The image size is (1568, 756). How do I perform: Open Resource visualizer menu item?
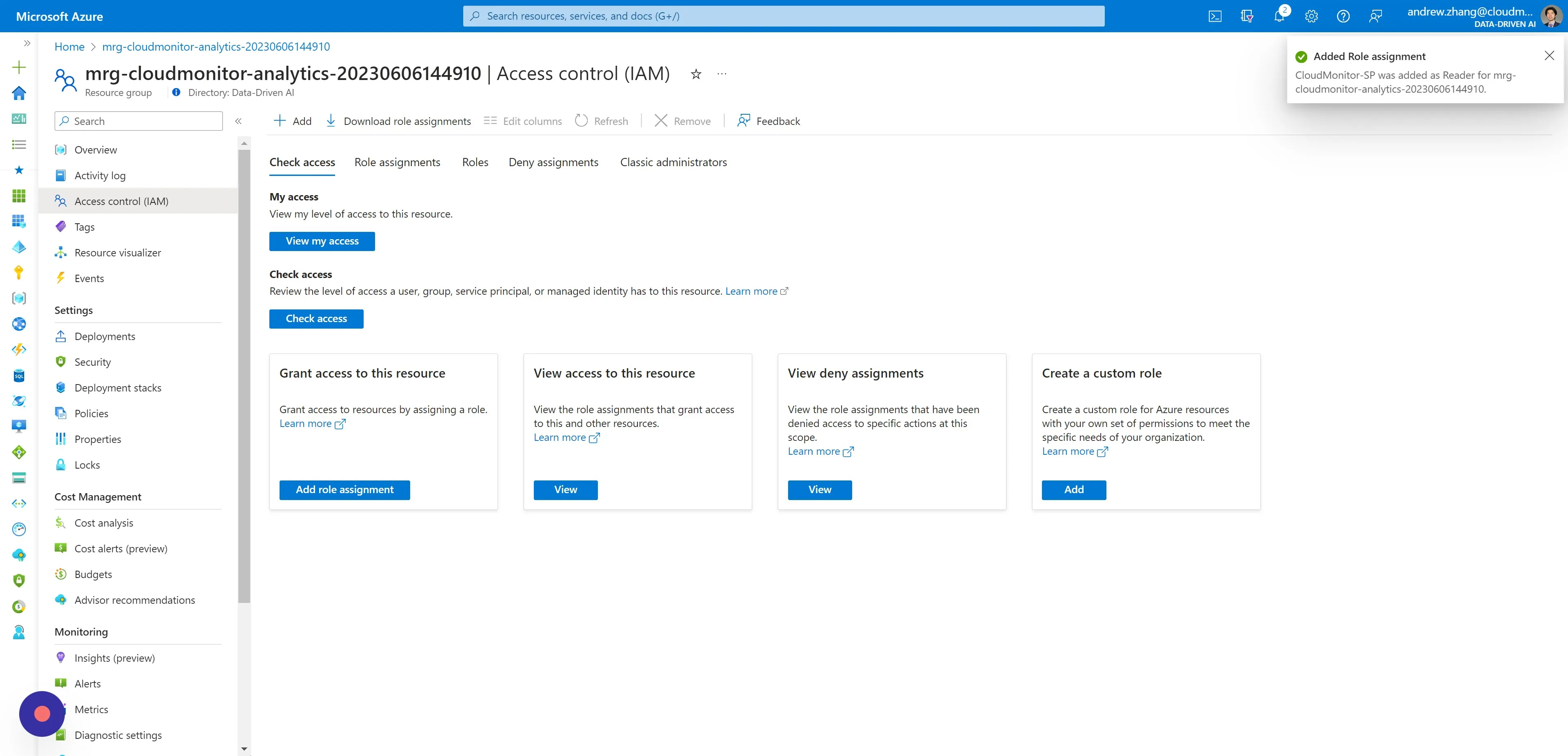coord(138,253)
